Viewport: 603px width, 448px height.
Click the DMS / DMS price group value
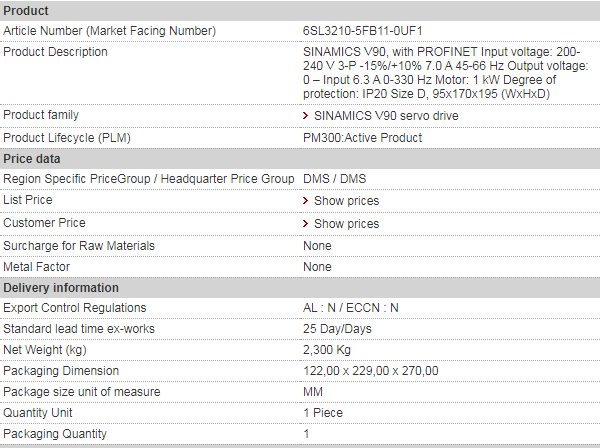335,179
